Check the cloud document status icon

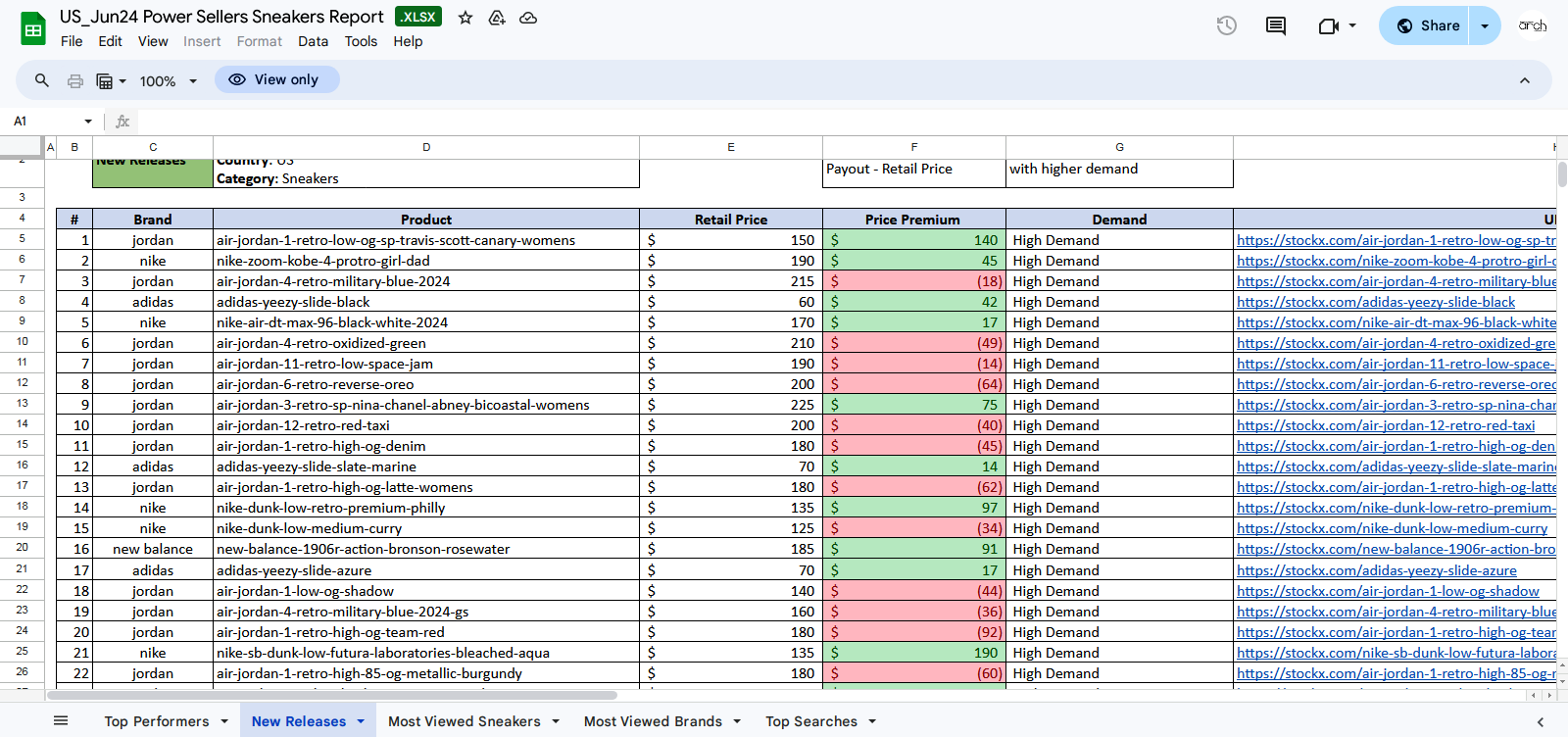click(x=528, y=18)
